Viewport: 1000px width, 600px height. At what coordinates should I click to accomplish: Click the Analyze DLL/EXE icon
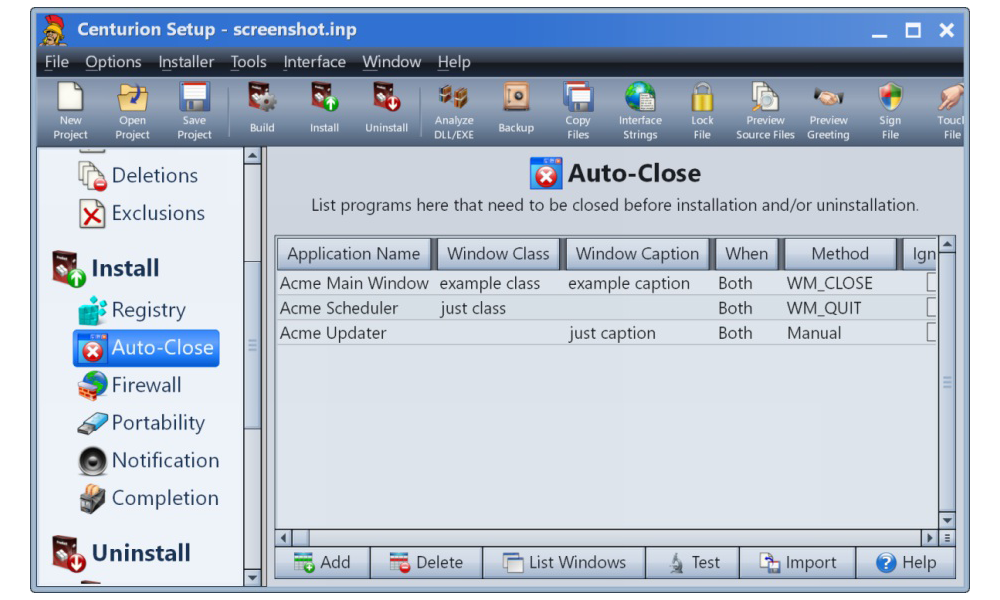(454, 110)
